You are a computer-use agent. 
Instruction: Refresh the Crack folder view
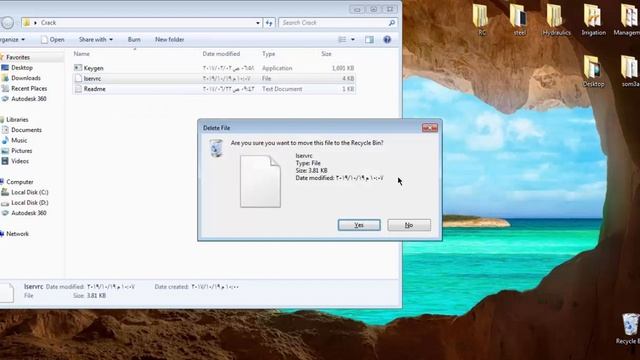point(269,23)
